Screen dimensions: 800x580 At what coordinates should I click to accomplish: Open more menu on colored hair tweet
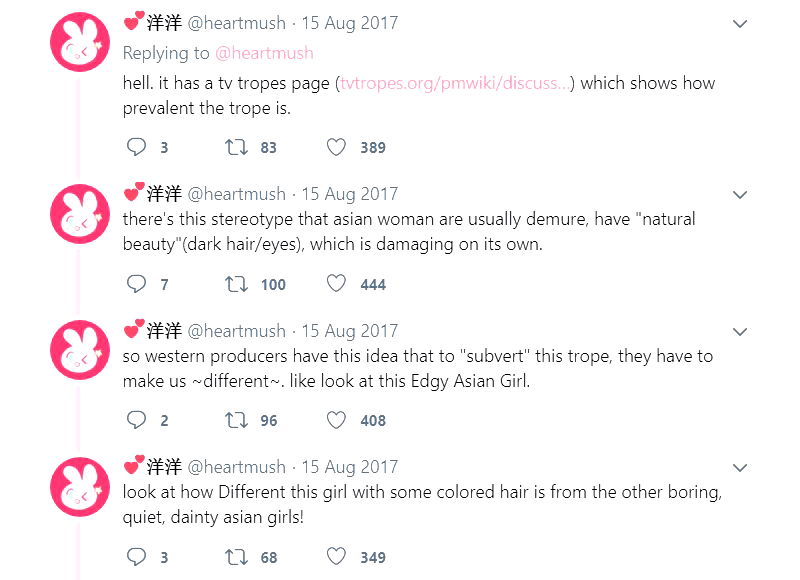(740, 467)
